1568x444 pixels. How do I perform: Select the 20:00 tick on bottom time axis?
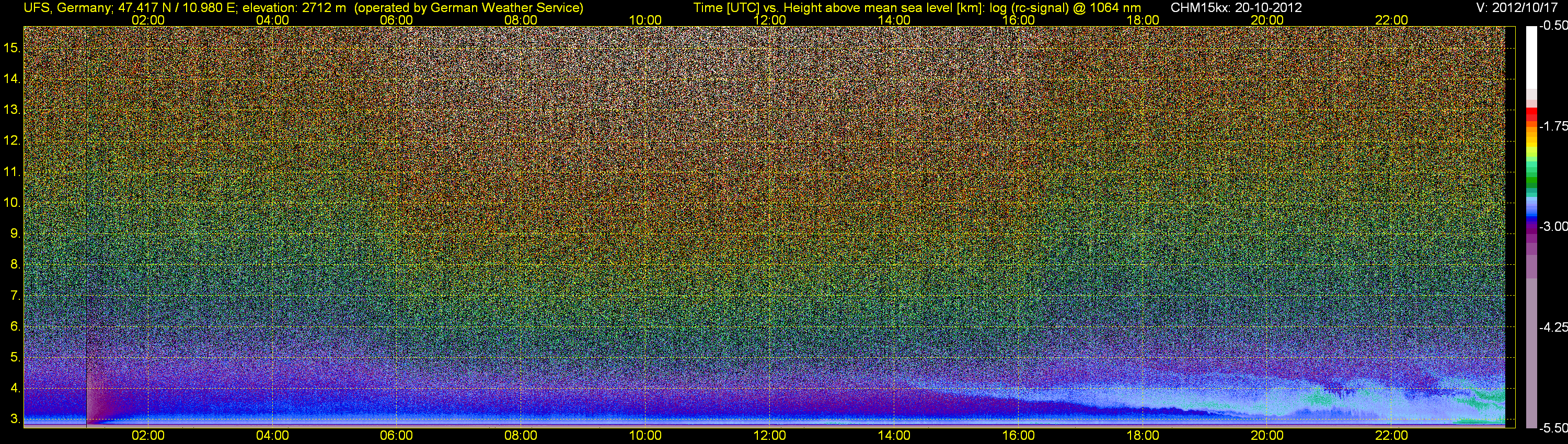coord(1267,436)
